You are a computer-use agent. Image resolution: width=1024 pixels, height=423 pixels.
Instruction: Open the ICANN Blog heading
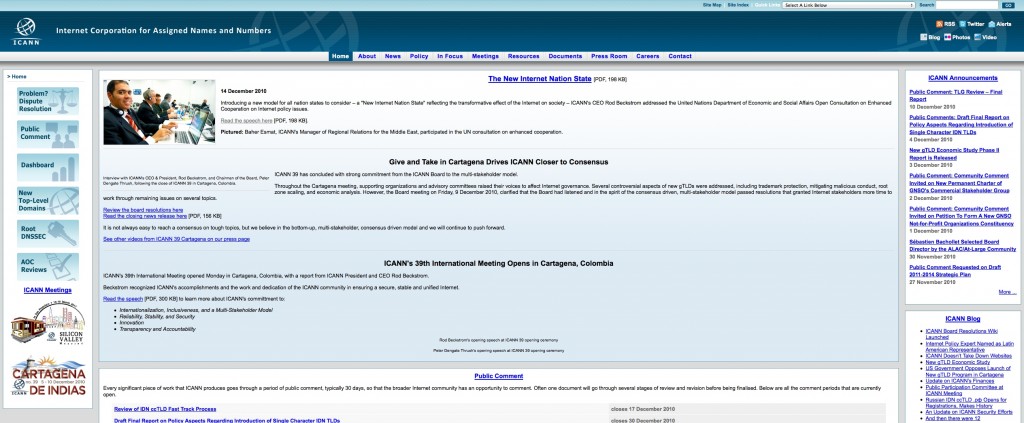[963, 319]
